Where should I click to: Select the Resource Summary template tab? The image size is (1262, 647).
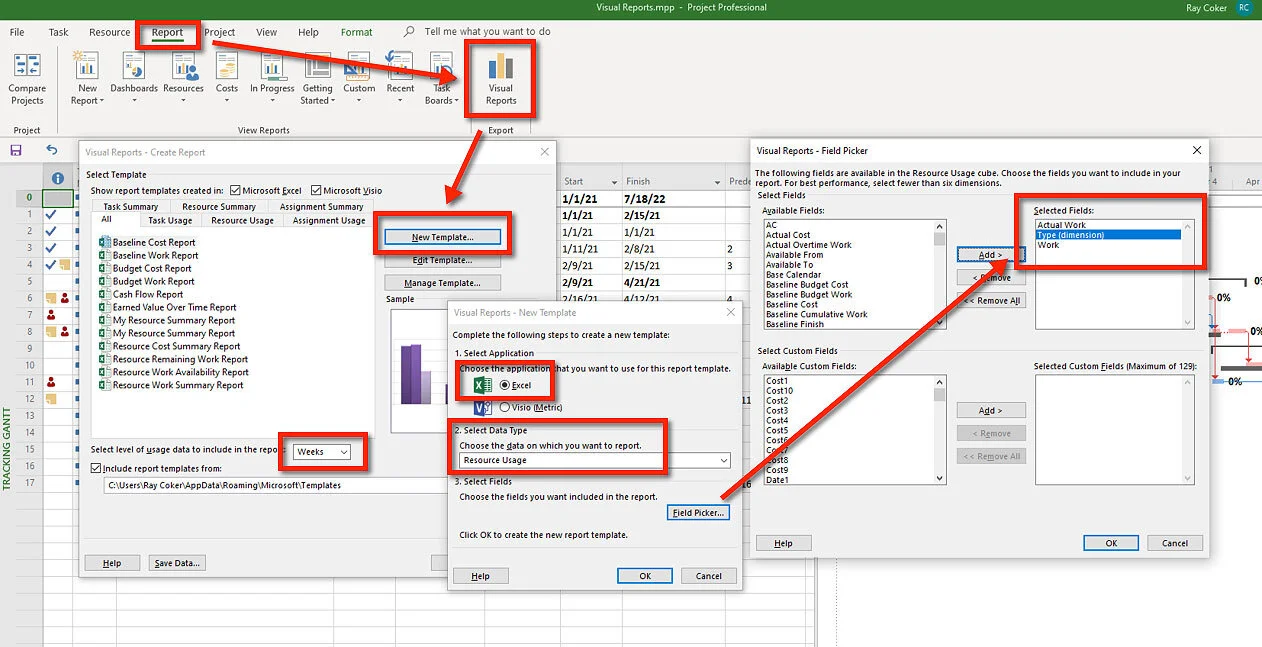[219, 207]
